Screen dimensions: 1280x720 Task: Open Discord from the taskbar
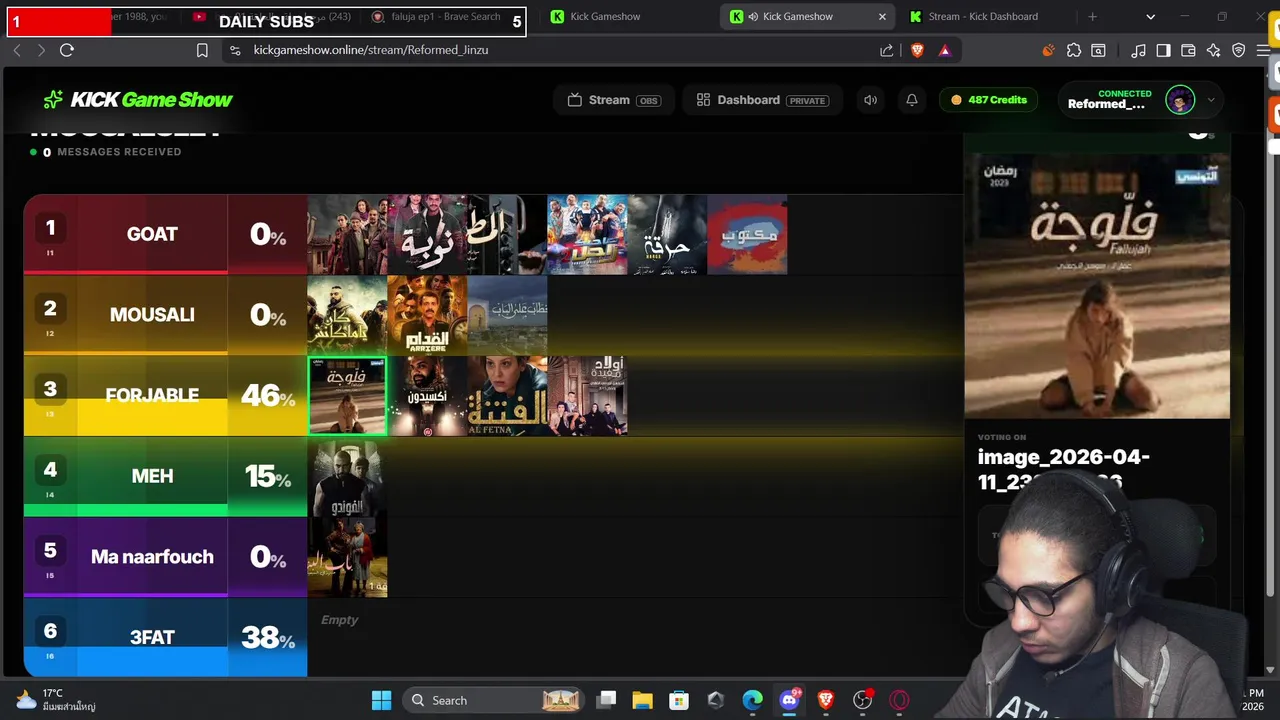click(789, 700)
